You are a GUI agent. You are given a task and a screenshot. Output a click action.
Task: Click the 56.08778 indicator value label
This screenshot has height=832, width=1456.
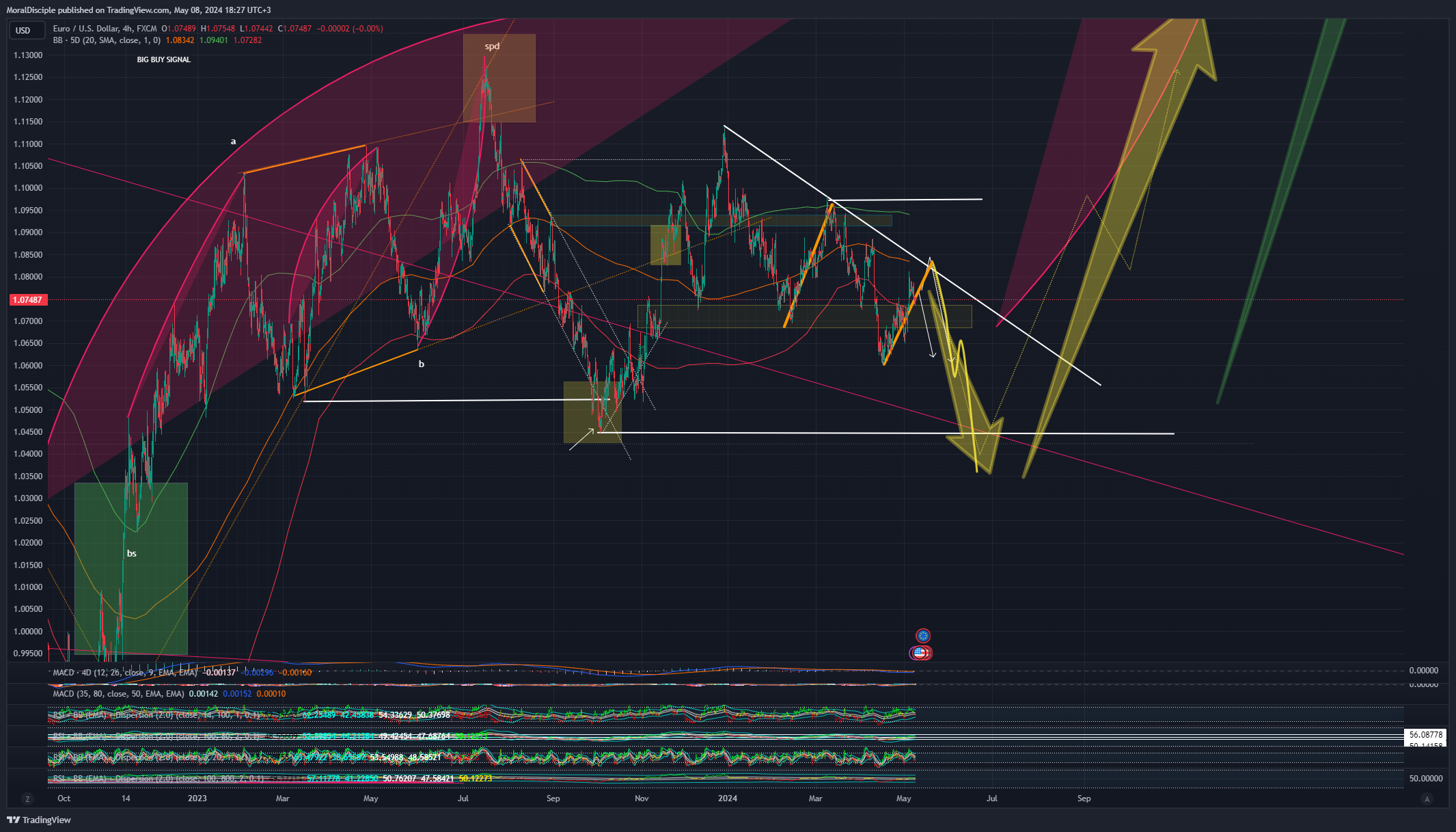1426,735
